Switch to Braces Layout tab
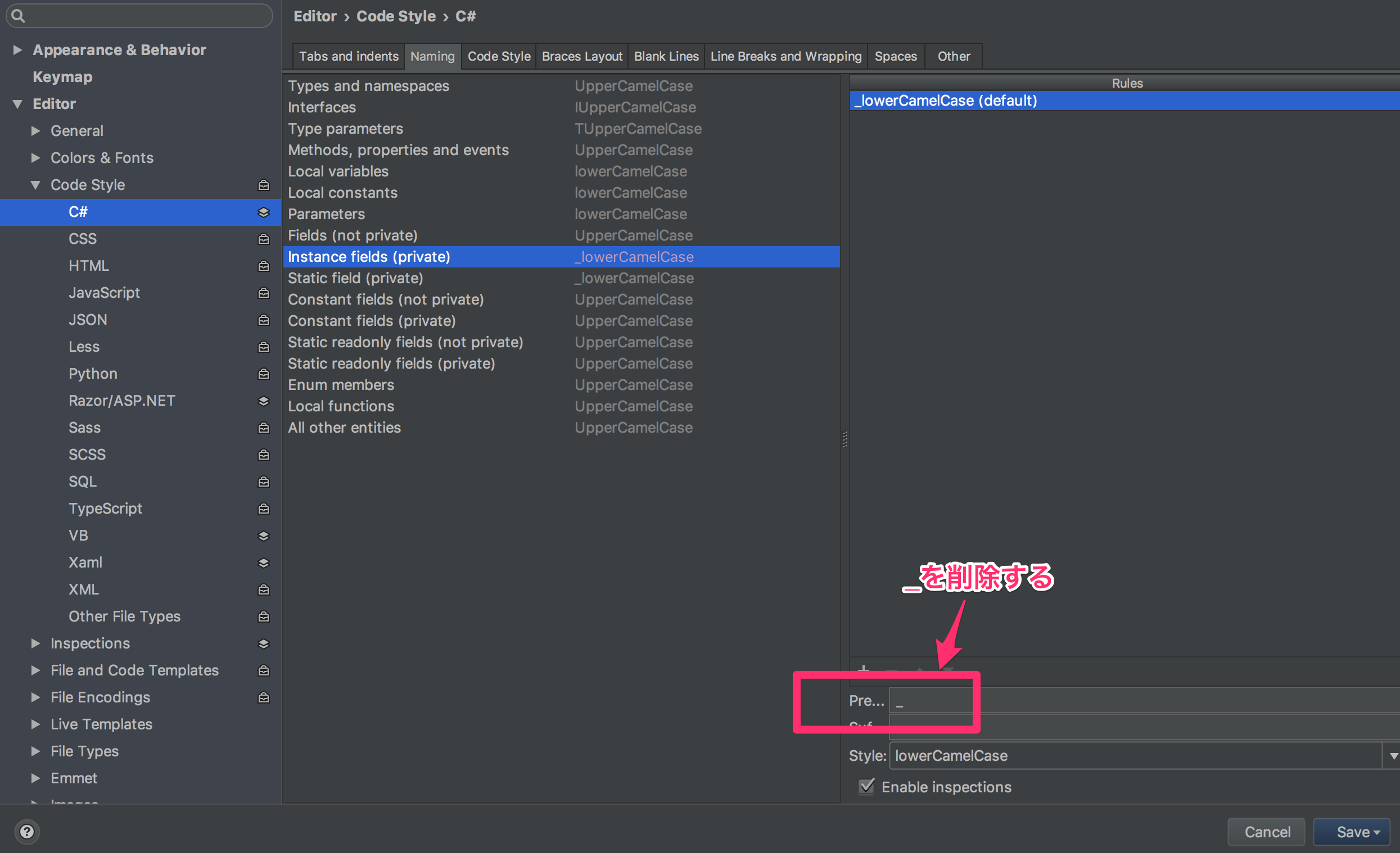 [x=582, y=56]
